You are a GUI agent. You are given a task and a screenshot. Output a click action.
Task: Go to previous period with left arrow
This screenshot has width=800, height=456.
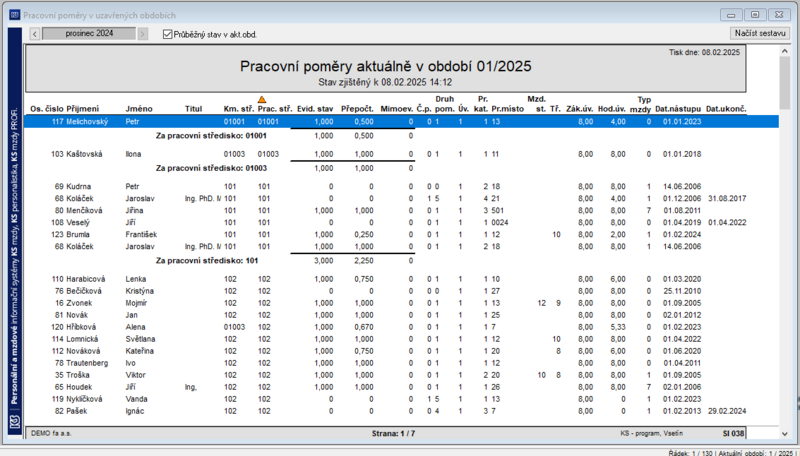(x=35, y=34)
